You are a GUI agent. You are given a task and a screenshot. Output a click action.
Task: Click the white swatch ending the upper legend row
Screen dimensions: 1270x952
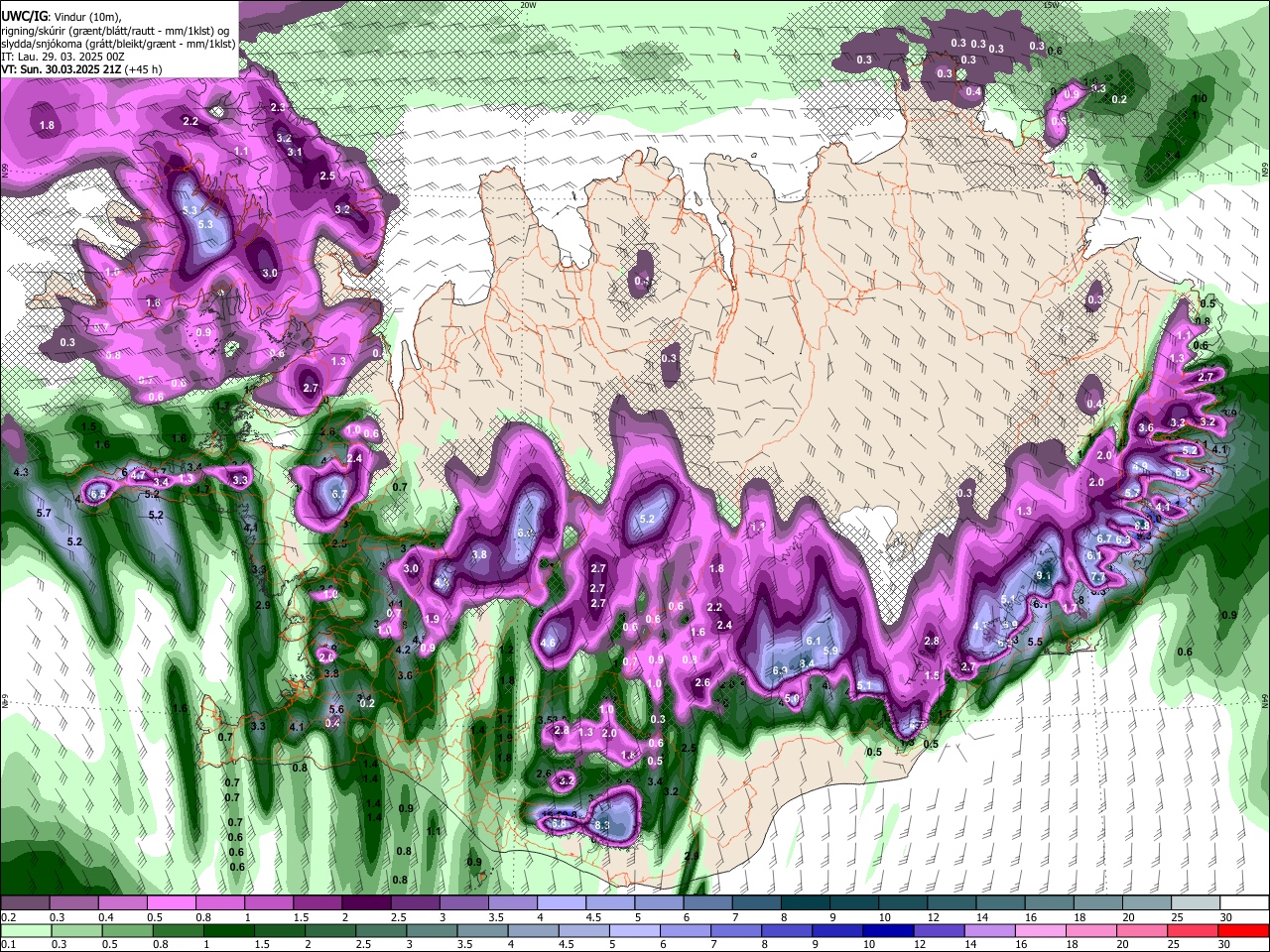click(1243, 903)
